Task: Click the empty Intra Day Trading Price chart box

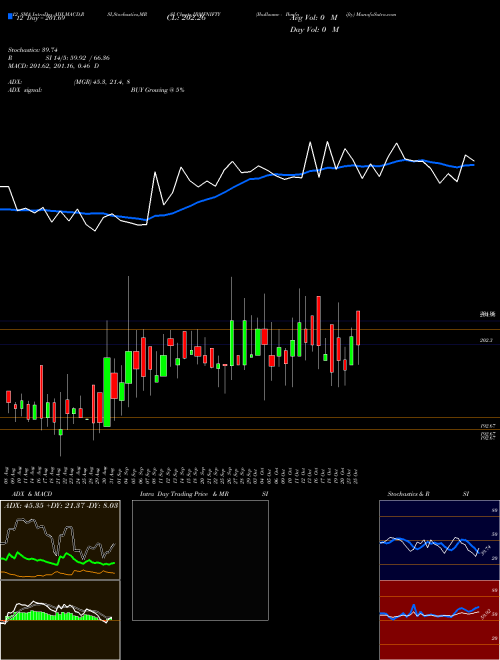Action: [x=200, y=560]
